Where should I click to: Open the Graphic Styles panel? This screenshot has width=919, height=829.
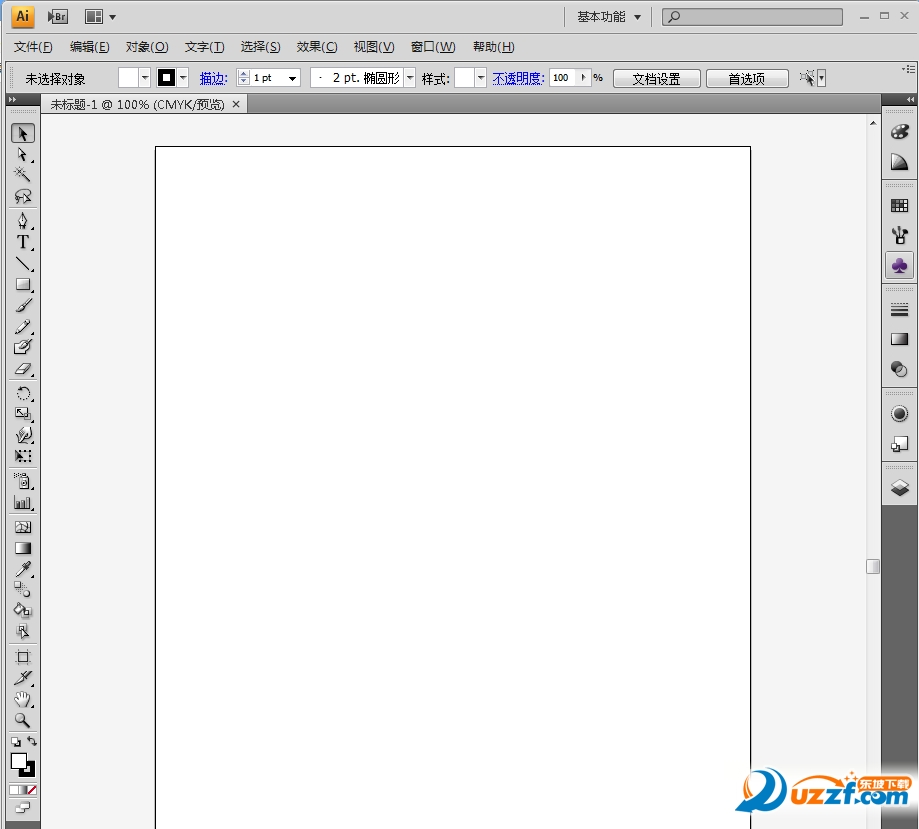tap(899, 444)
